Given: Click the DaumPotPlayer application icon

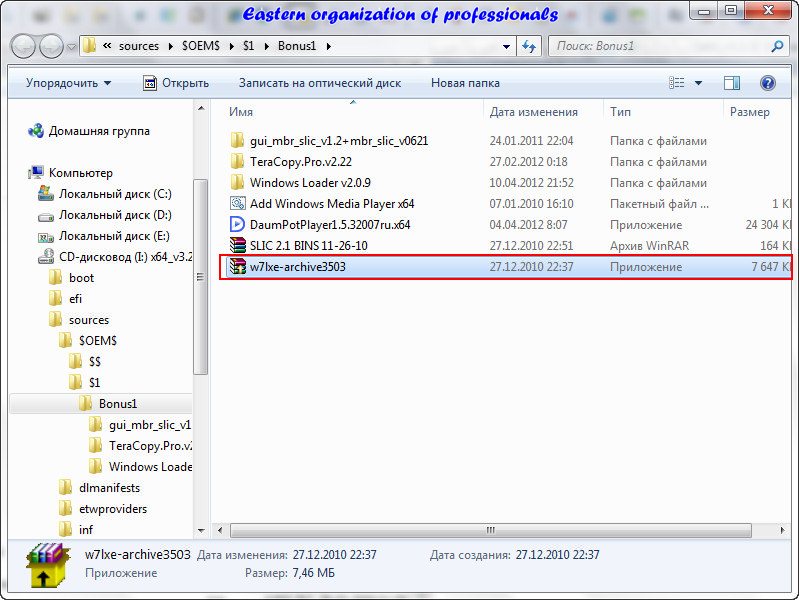Looking at the screenshot, I should (237, 225).
